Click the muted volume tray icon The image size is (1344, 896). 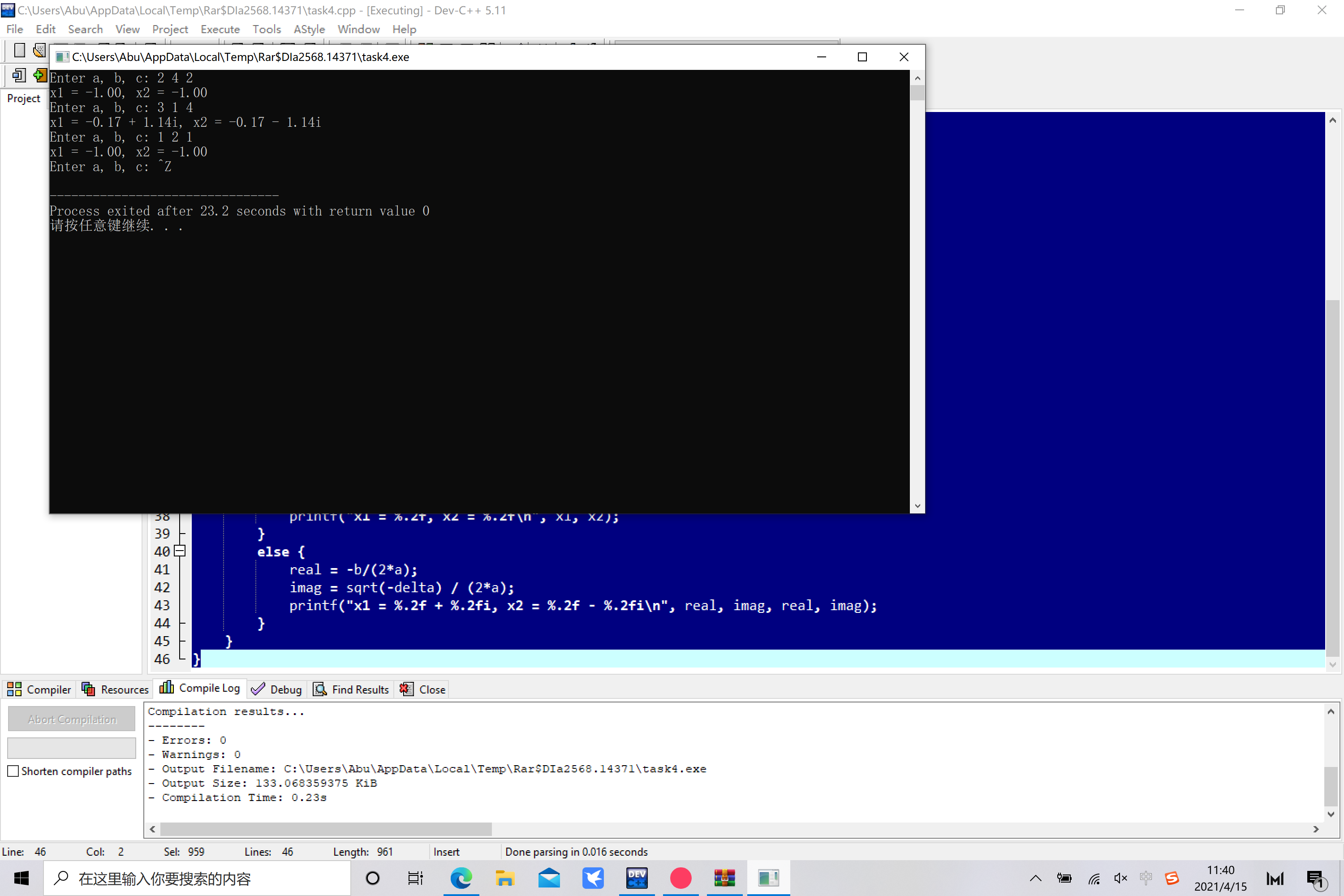click(x=1120, y=878)
